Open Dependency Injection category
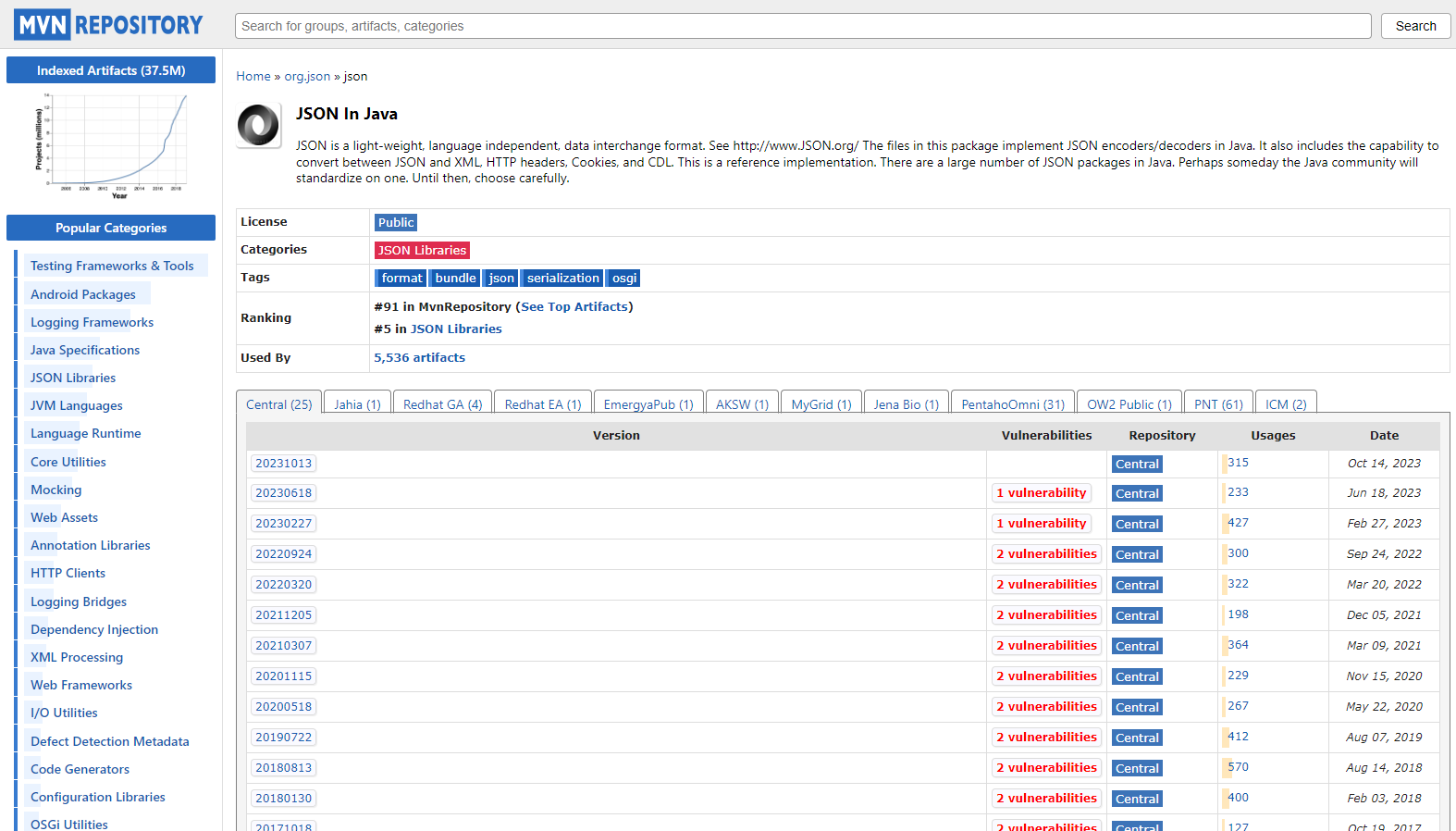This screenshot has width=1456, height=831. pyautogui.click(x=94, y=629)
